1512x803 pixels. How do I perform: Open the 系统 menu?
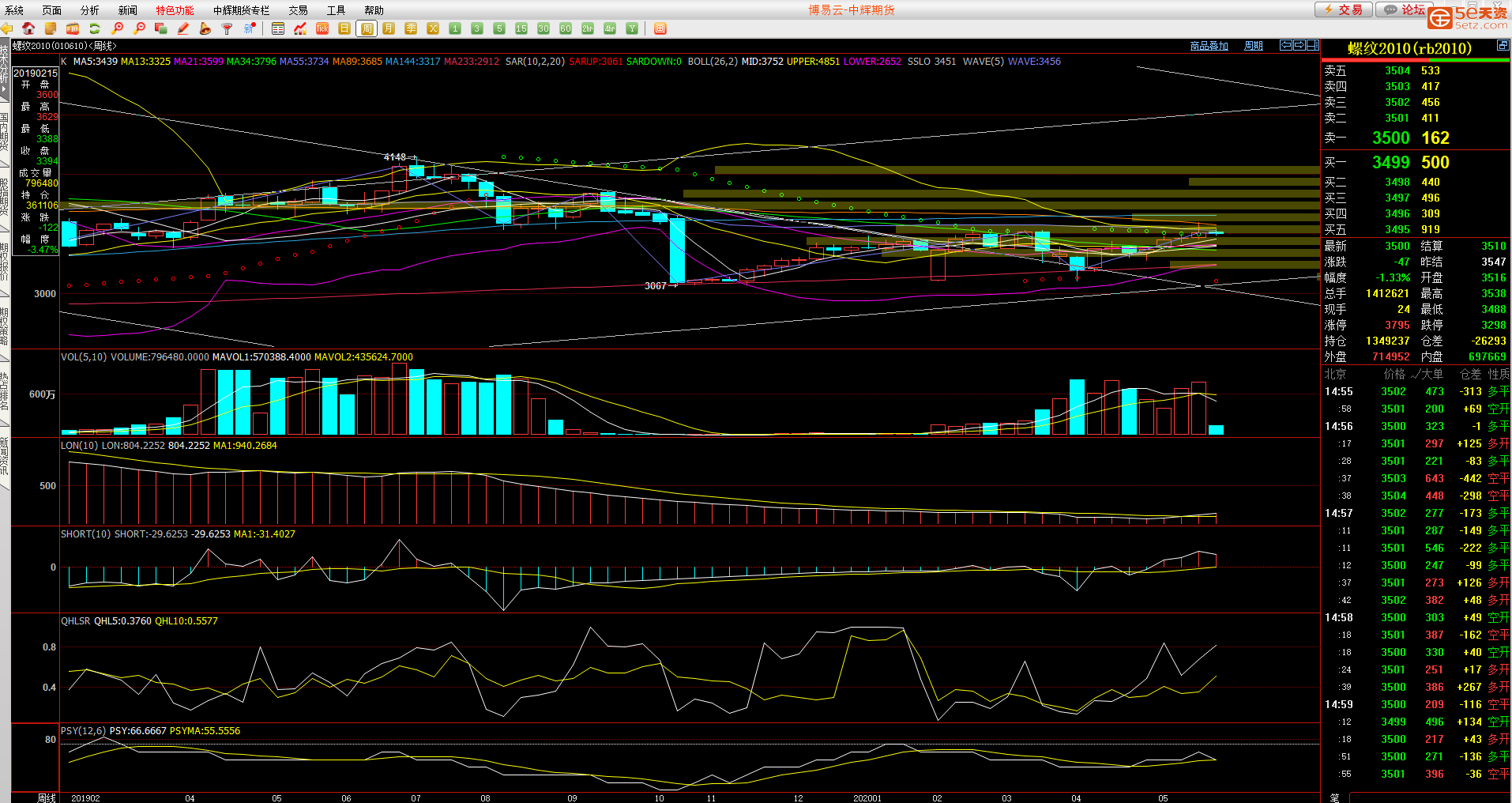(14, 10)
